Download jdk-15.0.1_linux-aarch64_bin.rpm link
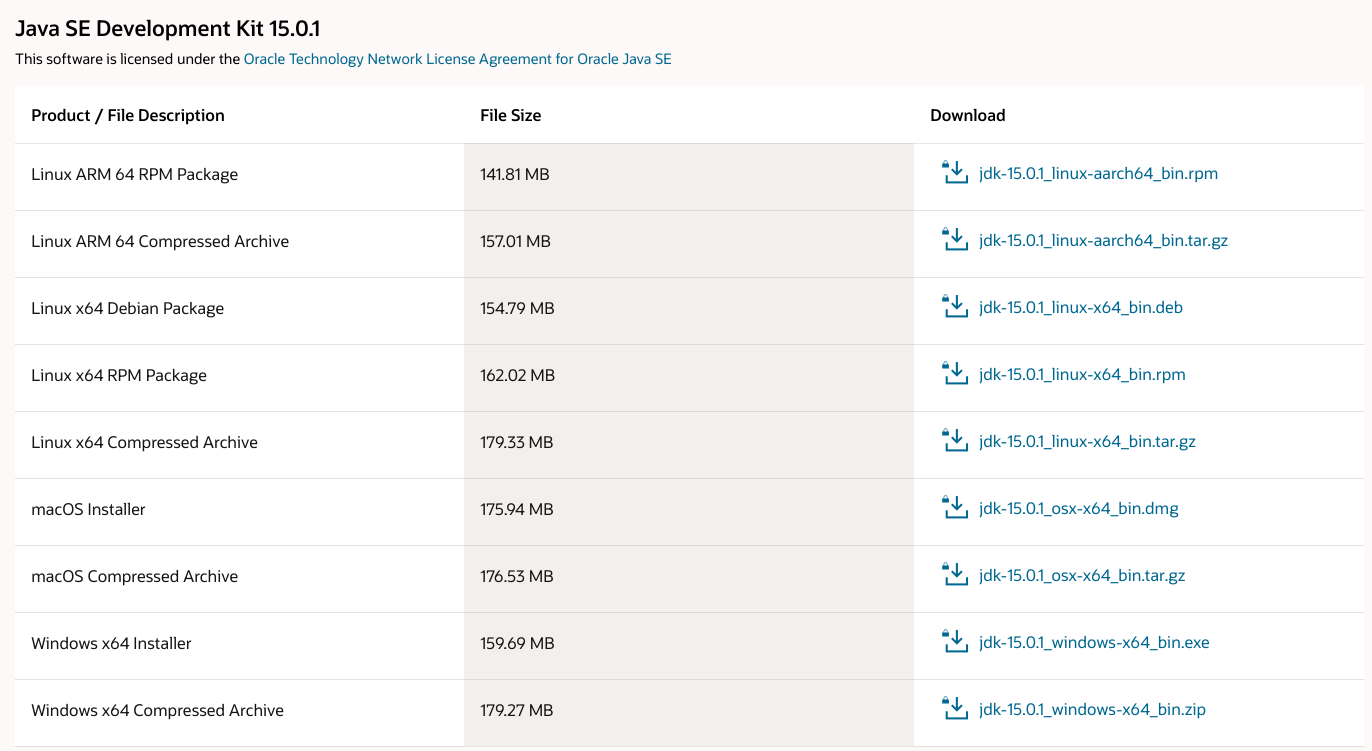The height and width of the screenshot is (751, 1372). 1099,174
